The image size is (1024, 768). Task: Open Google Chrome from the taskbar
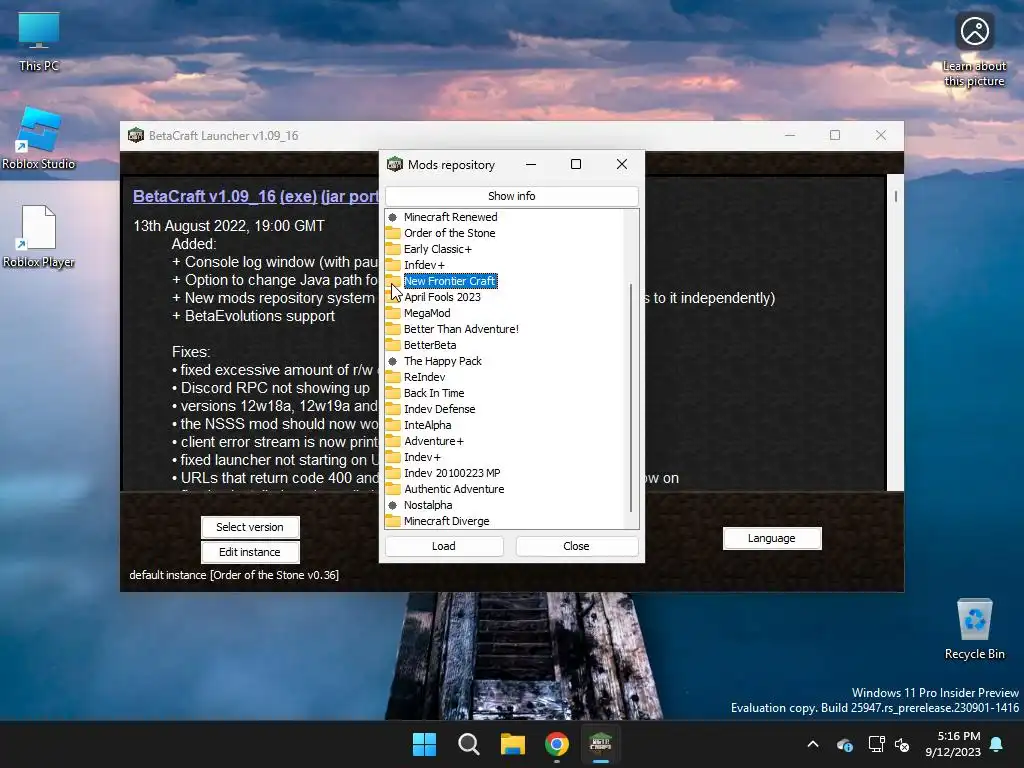pyautogui.click(x=556, y=744)
